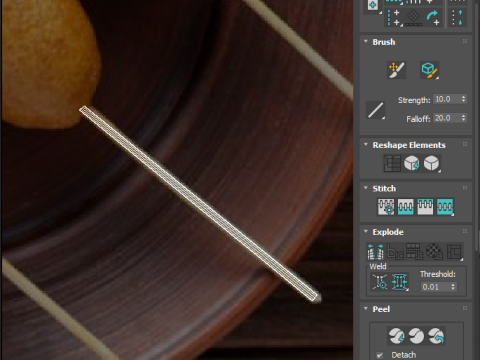Collapse the Stitch rollout

[366, 188]
